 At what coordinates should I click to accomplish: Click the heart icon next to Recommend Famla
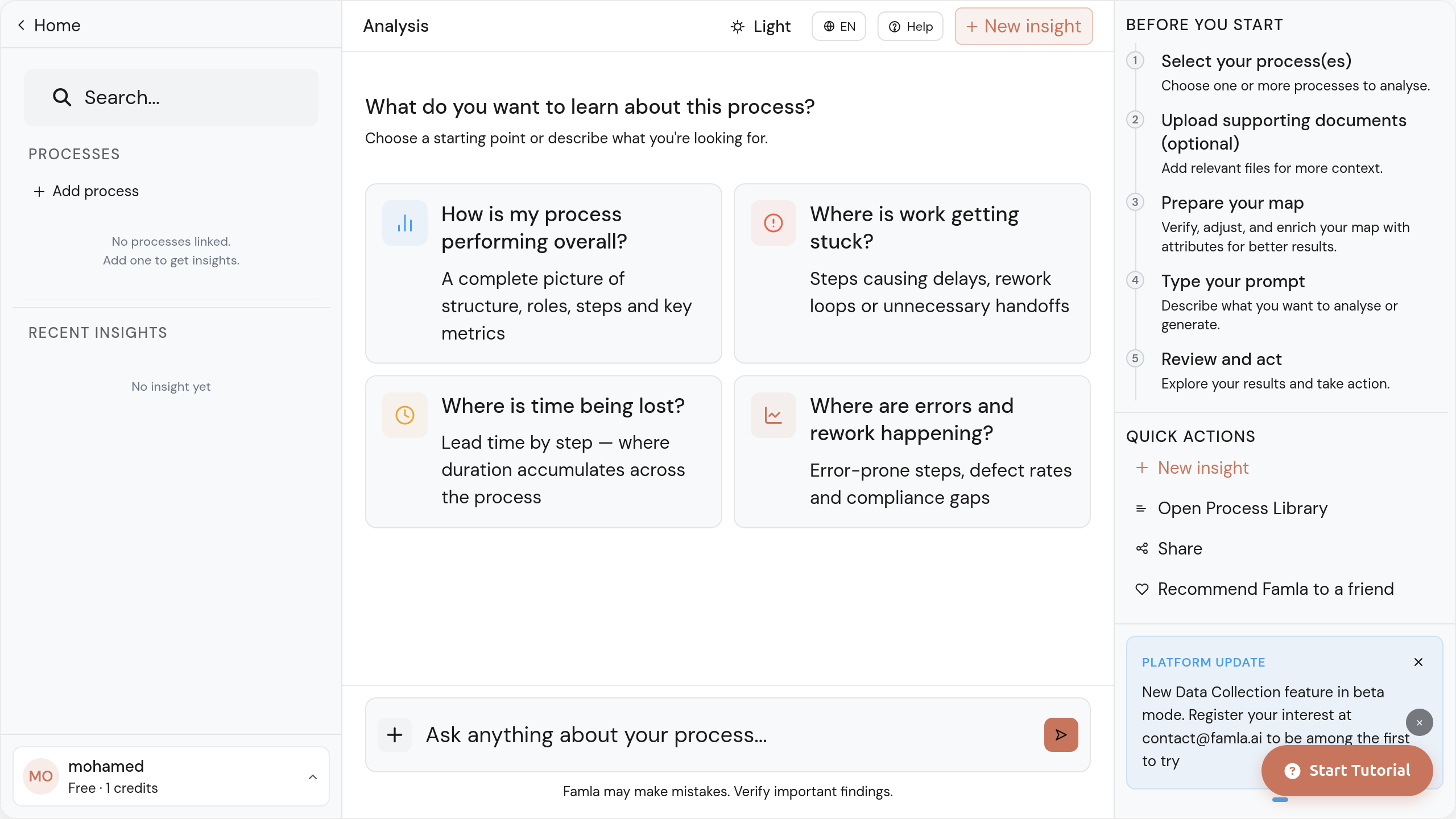[1141, 589]
